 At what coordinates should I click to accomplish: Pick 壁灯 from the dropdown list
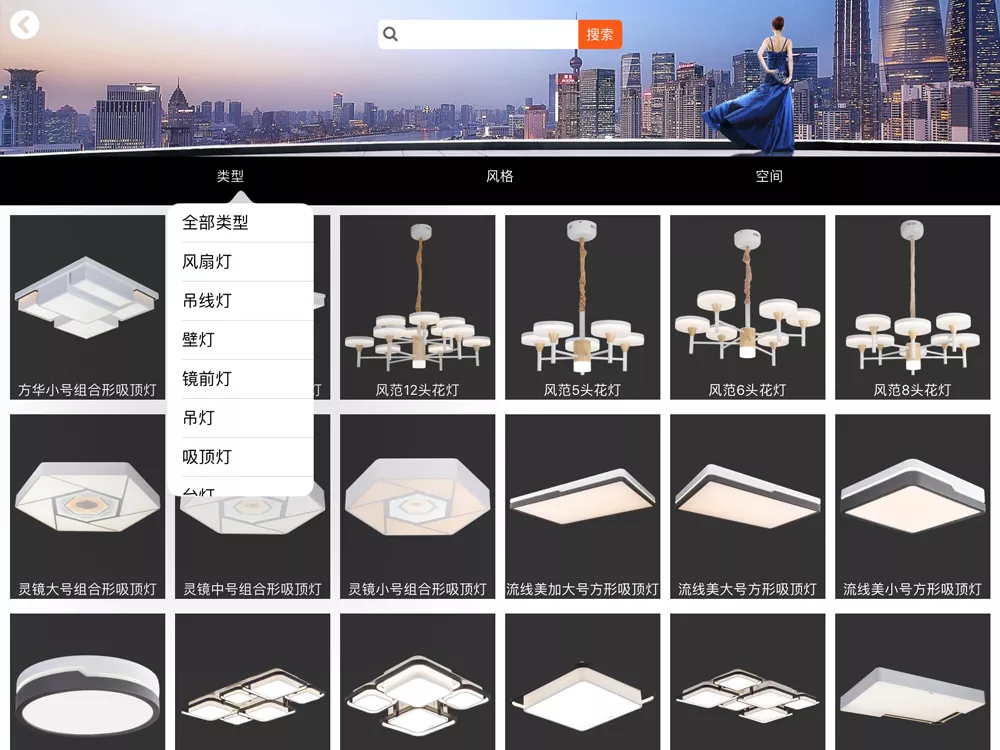(198, 340)
